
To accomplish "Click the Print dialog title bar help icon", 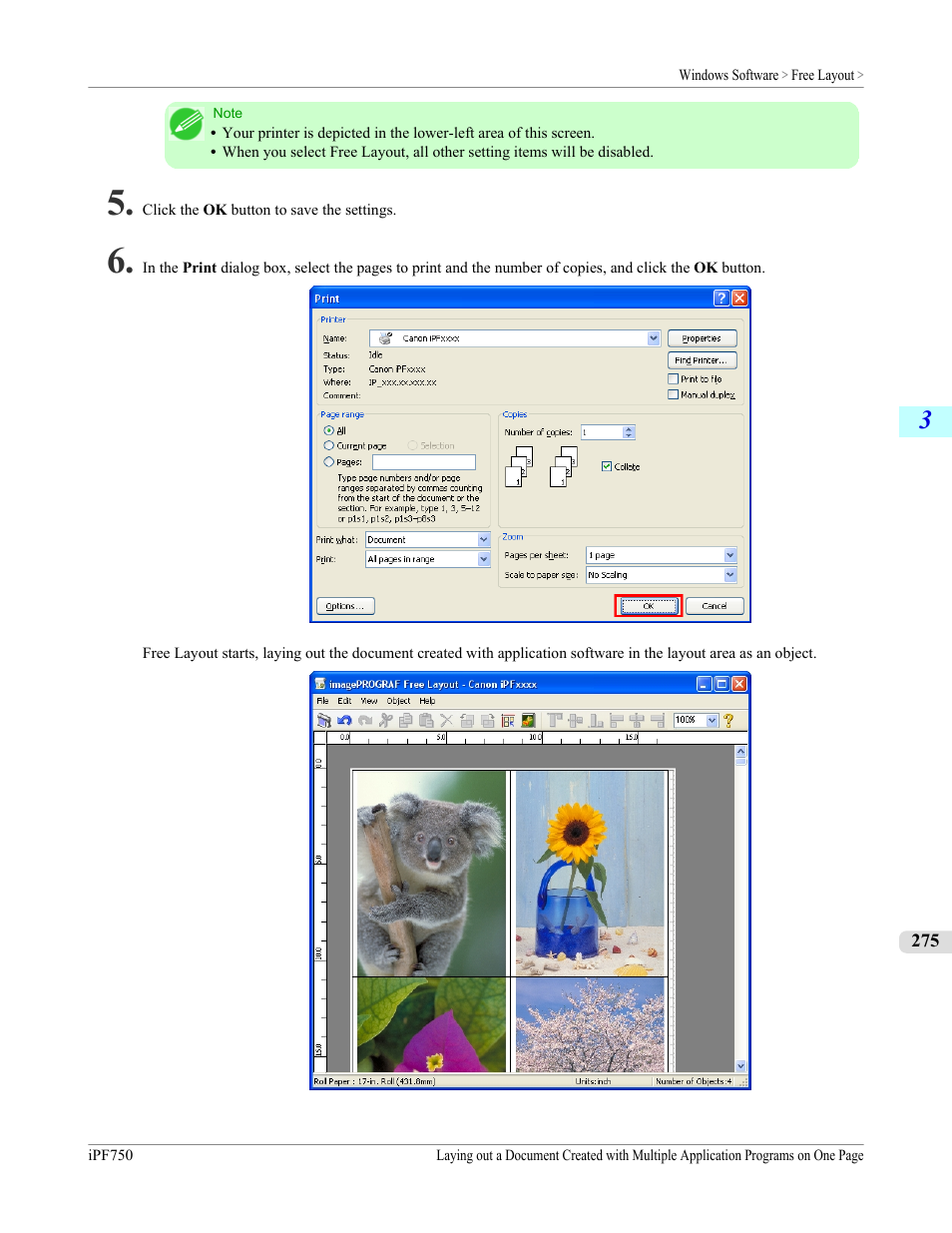I will pos(721,299).
